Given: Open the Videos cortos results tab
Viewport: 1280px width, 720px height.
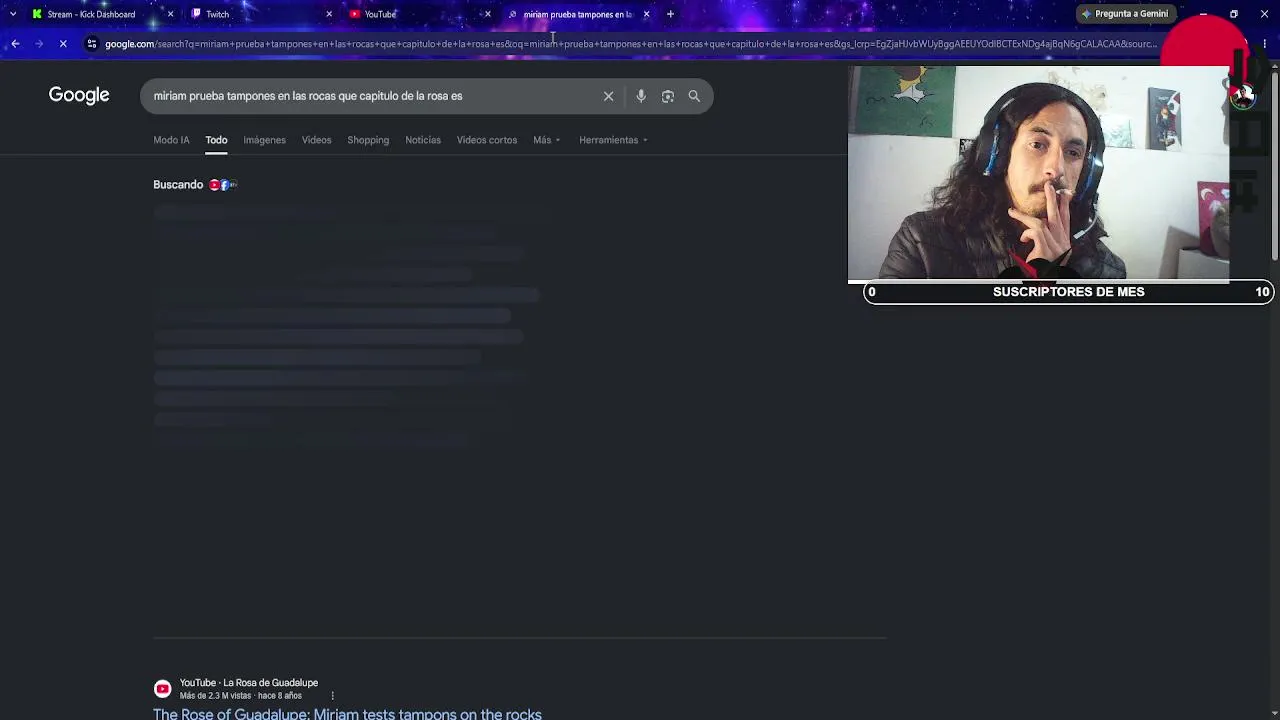Looking at the screenshot, I should point(487,140).
